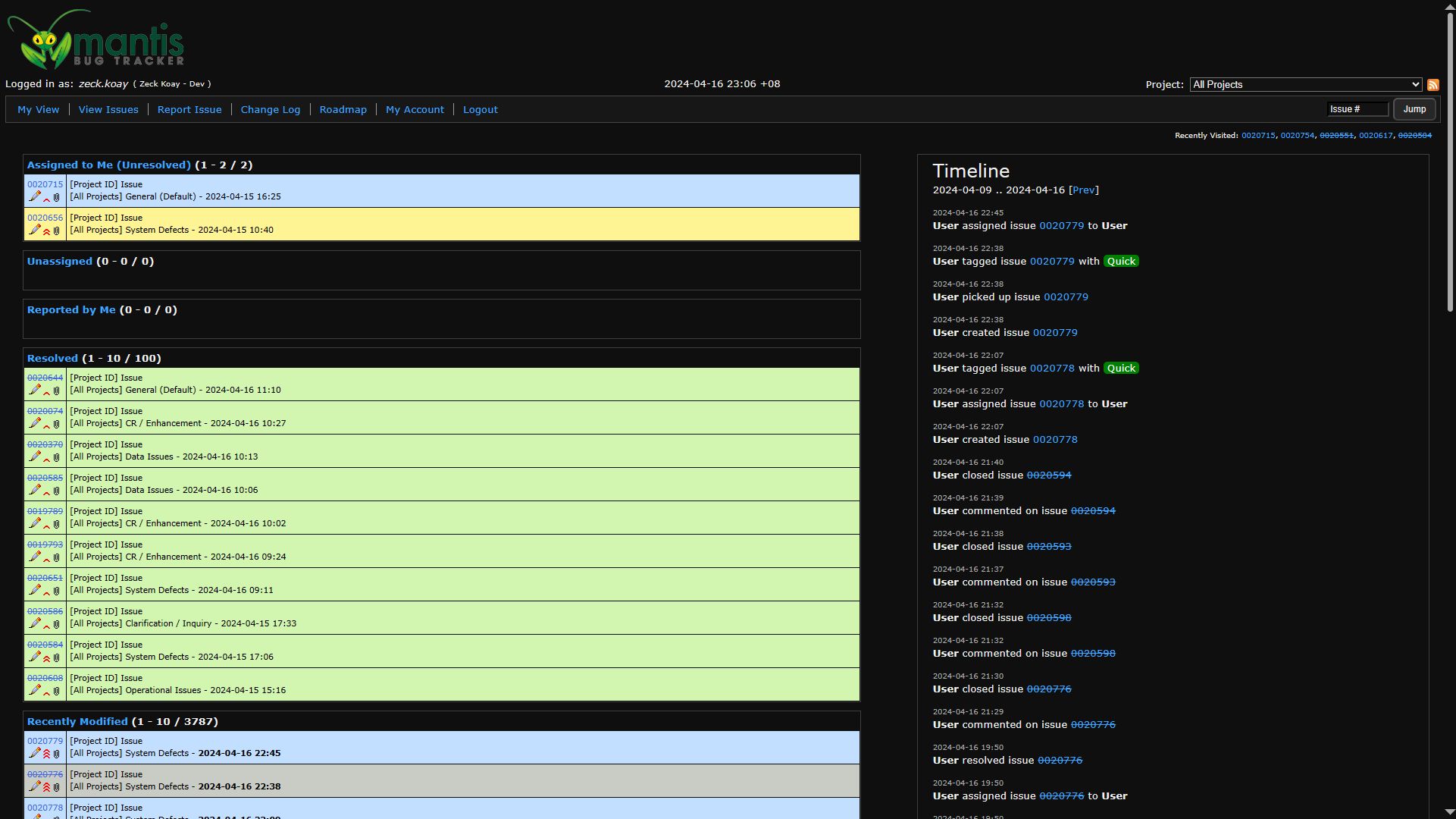Click the Report Issue button
This screenshot has width=1456, height=819.
[x=189, y=109]
